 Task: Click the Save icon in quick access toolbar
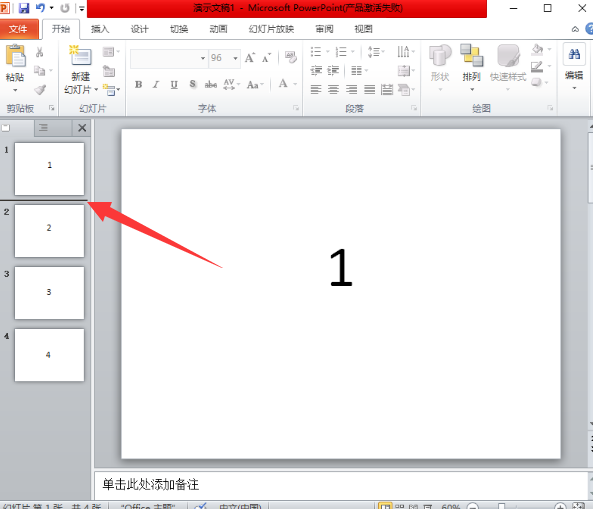[x=24, y=8]
